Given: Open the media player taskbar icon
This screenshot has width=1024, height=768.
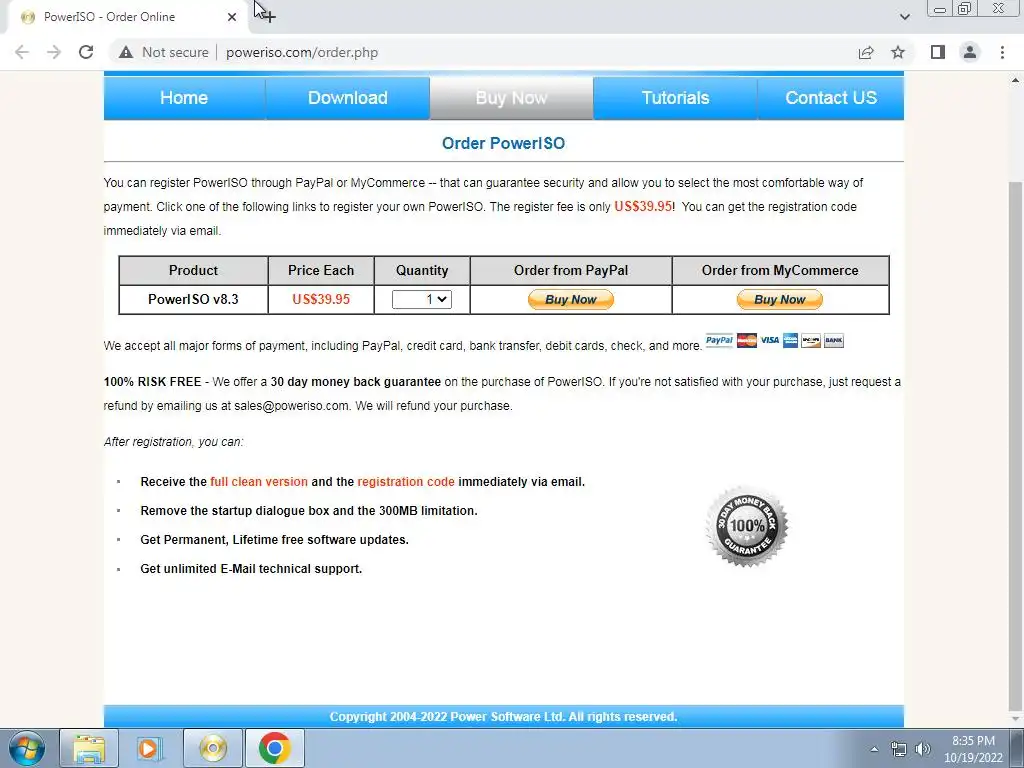Looking at the screenshot, I should pyautogui.click(x=150, y=748).
